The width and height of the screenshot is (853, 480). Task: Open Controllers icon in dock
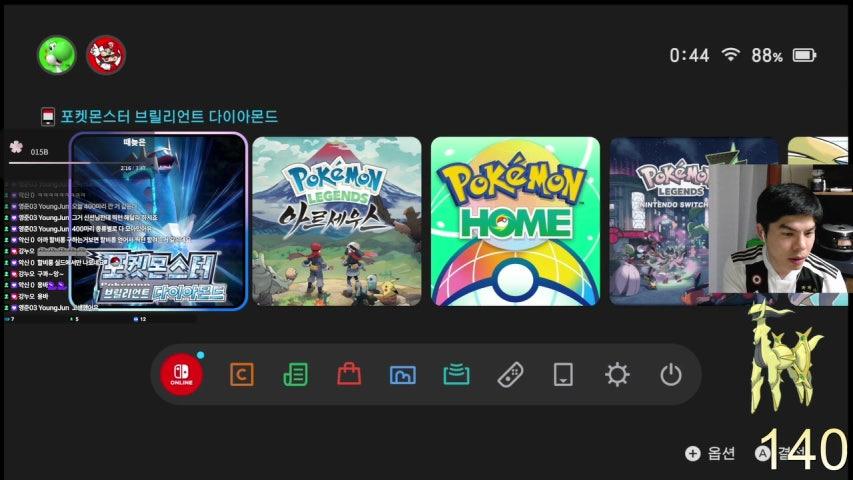[510, 374]
